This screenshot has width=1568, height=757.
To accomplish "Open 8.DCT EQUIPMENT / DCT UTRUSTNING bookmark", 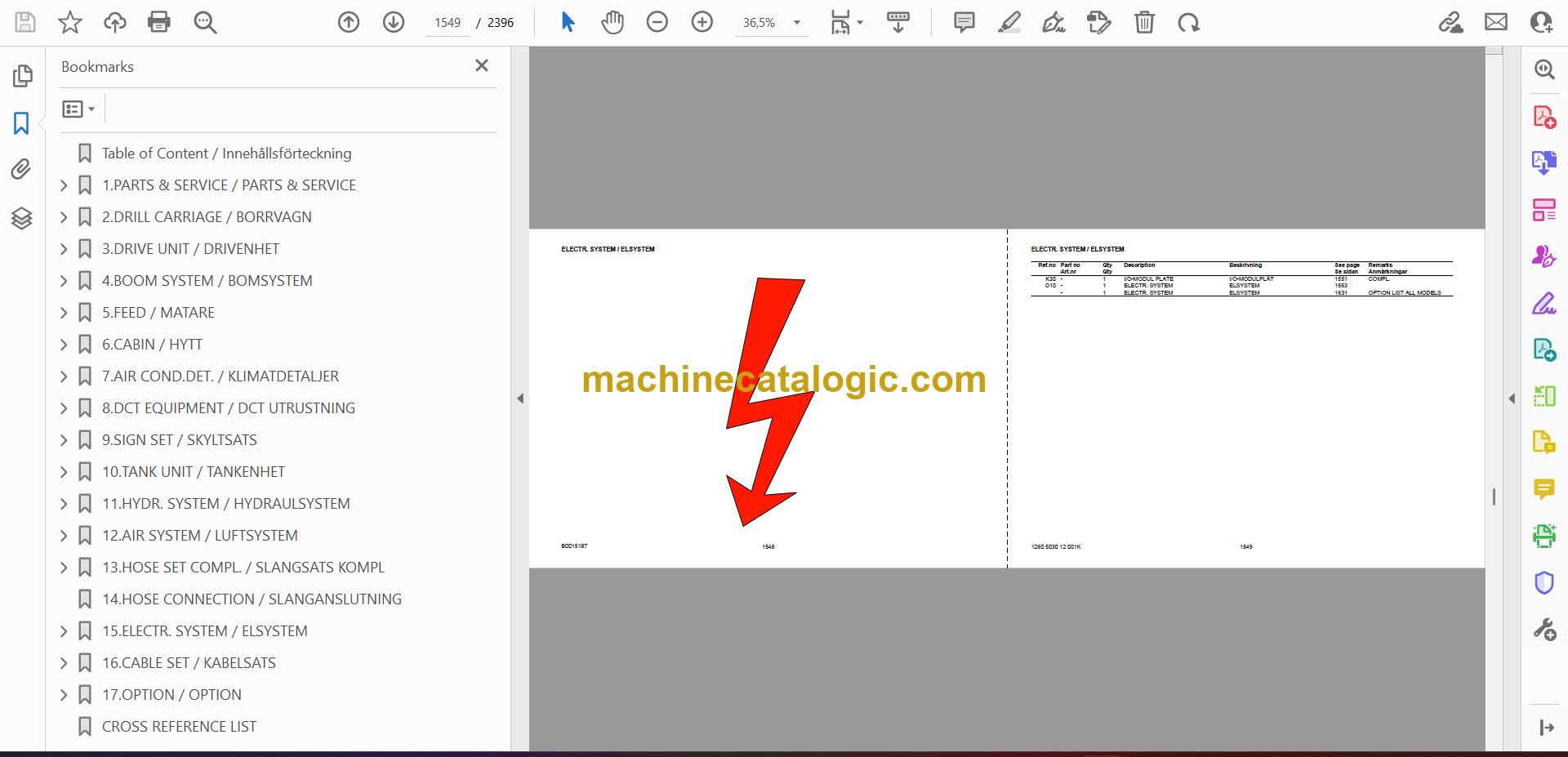I will [x=228, y=408].
